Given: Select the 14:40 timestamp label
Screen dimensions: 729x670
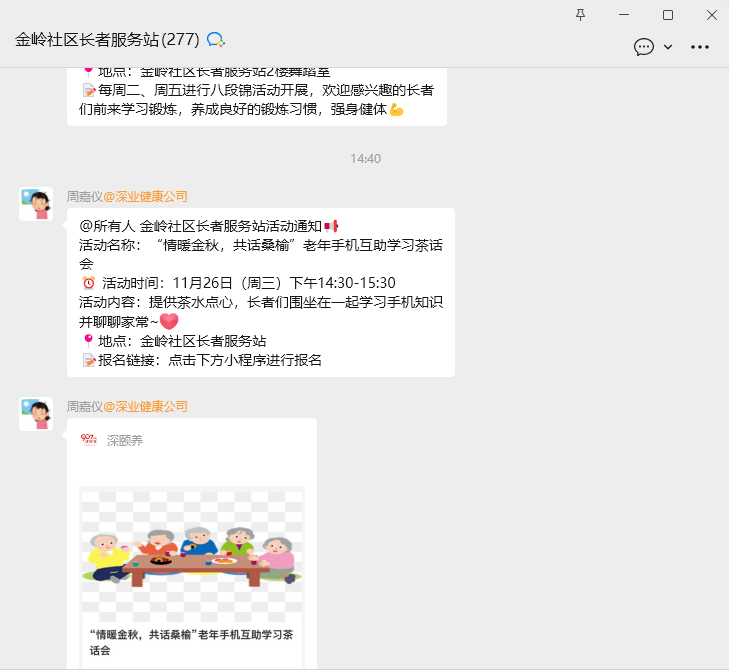Looking at the screenshot, I should point(365,159).
